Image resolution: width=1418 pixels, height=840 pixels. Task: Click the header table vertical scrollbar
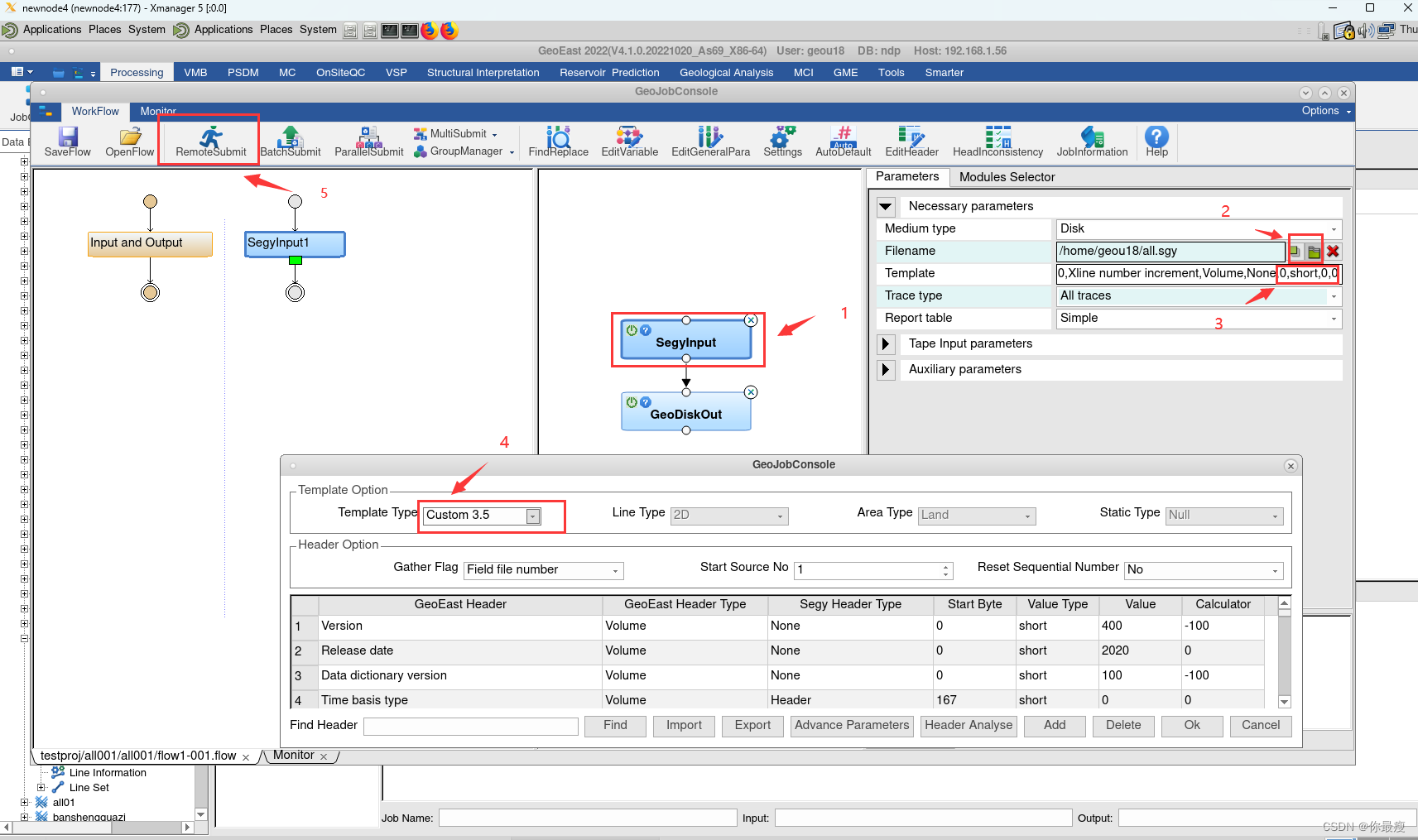[1285, 652]
